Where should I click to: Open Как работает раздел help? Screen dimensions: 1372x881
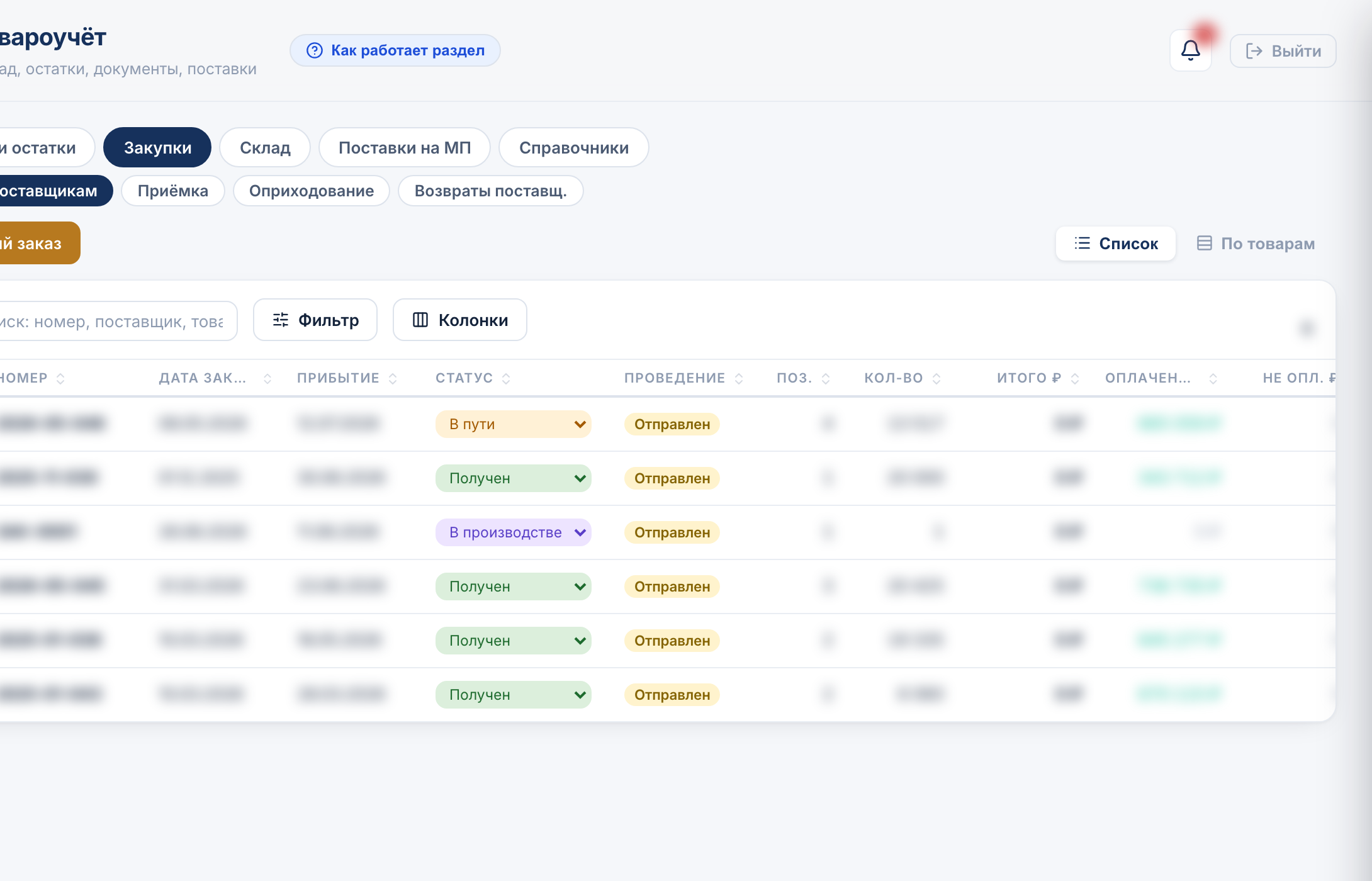[395, 50]
